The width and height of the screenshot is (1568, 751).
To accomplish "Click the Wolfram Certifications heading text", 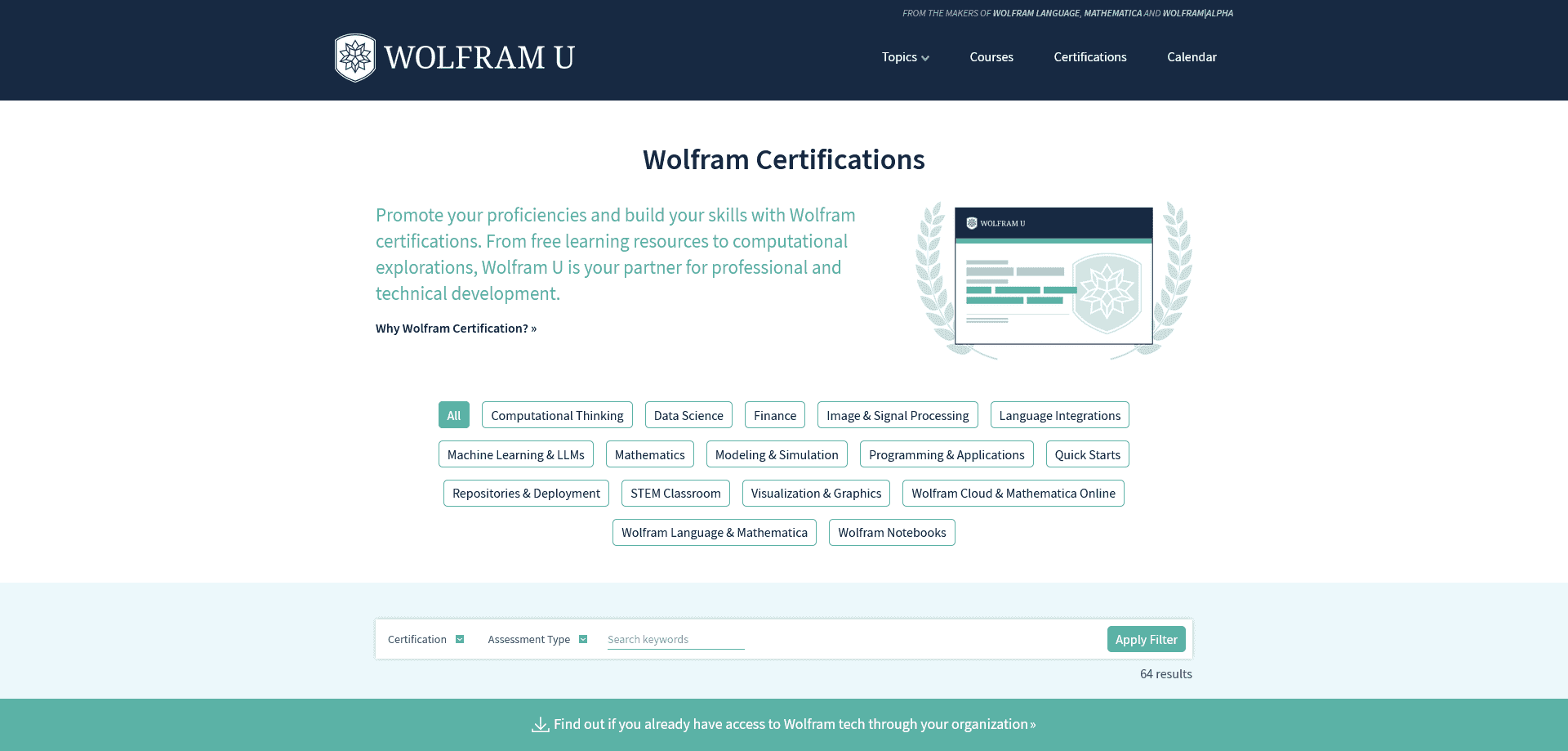I will pos(784,159).
